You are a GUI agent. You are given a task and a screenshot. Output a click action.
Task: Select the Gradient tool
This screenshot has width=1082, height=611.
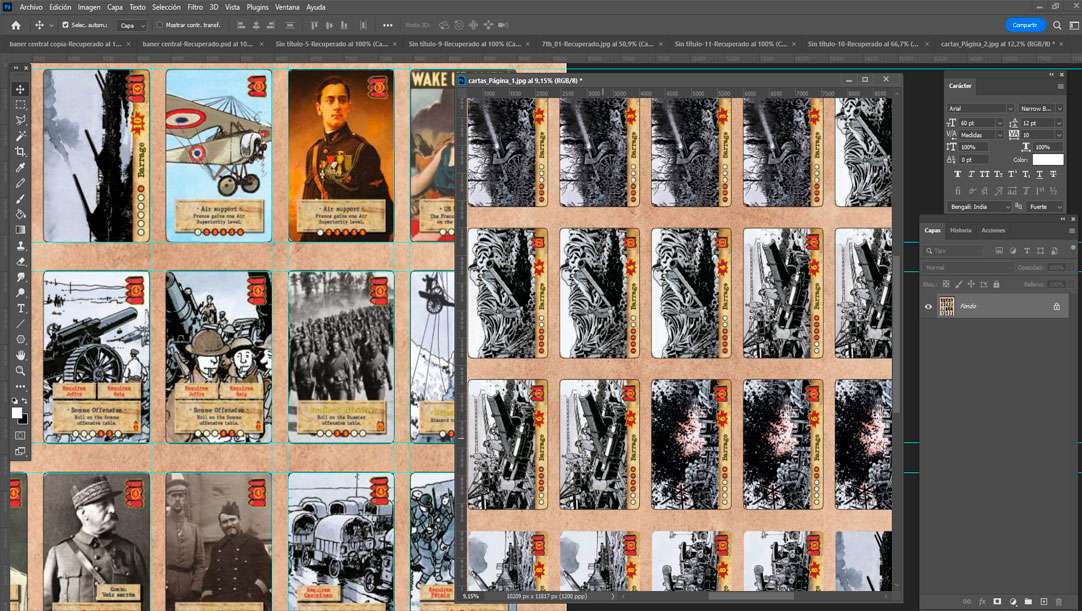[x=20, y=229]
